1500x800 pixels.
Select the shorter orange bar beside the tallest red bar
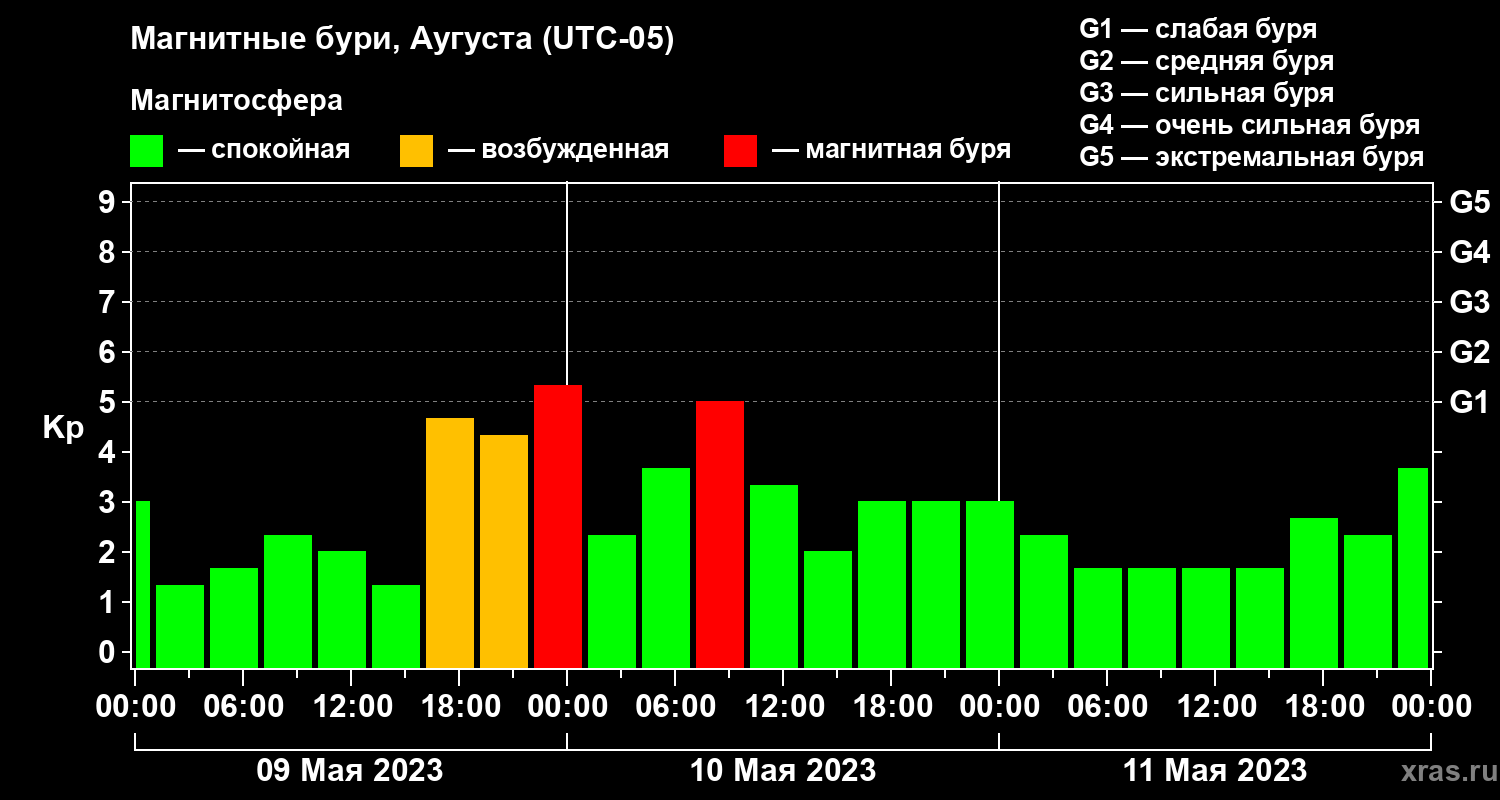coord(504,551)
